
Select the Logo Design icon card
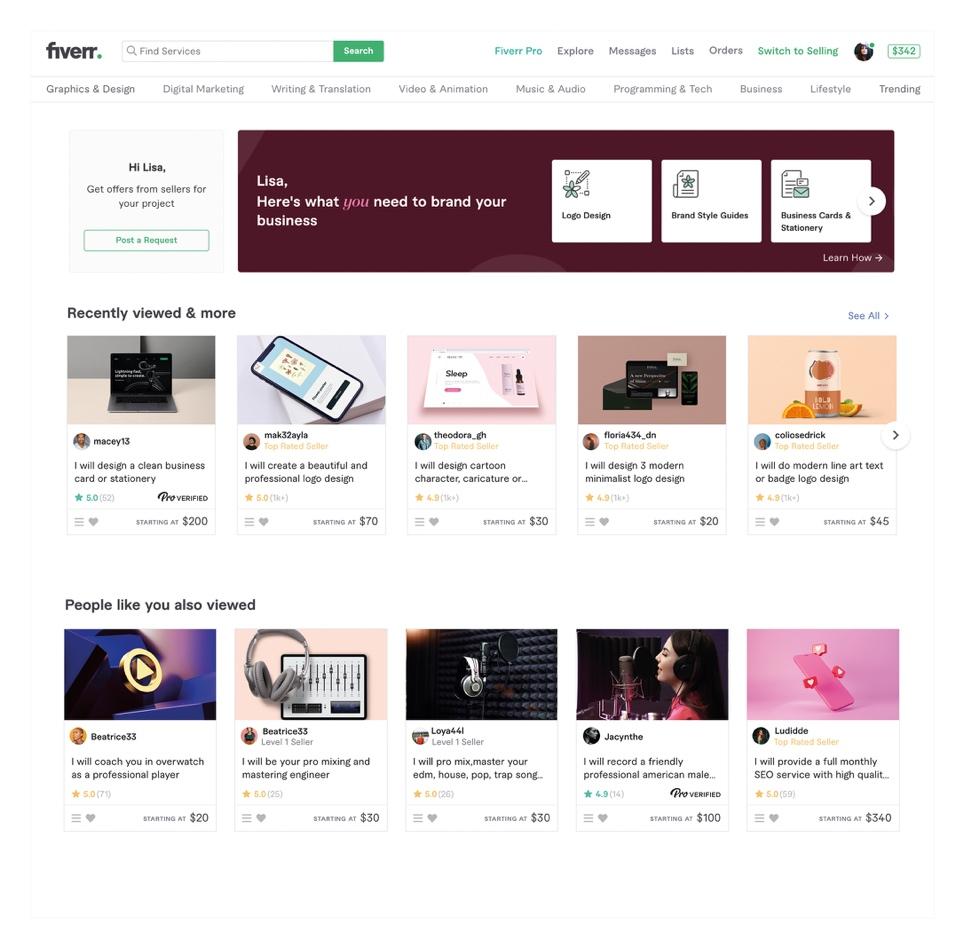coord(601,201)
